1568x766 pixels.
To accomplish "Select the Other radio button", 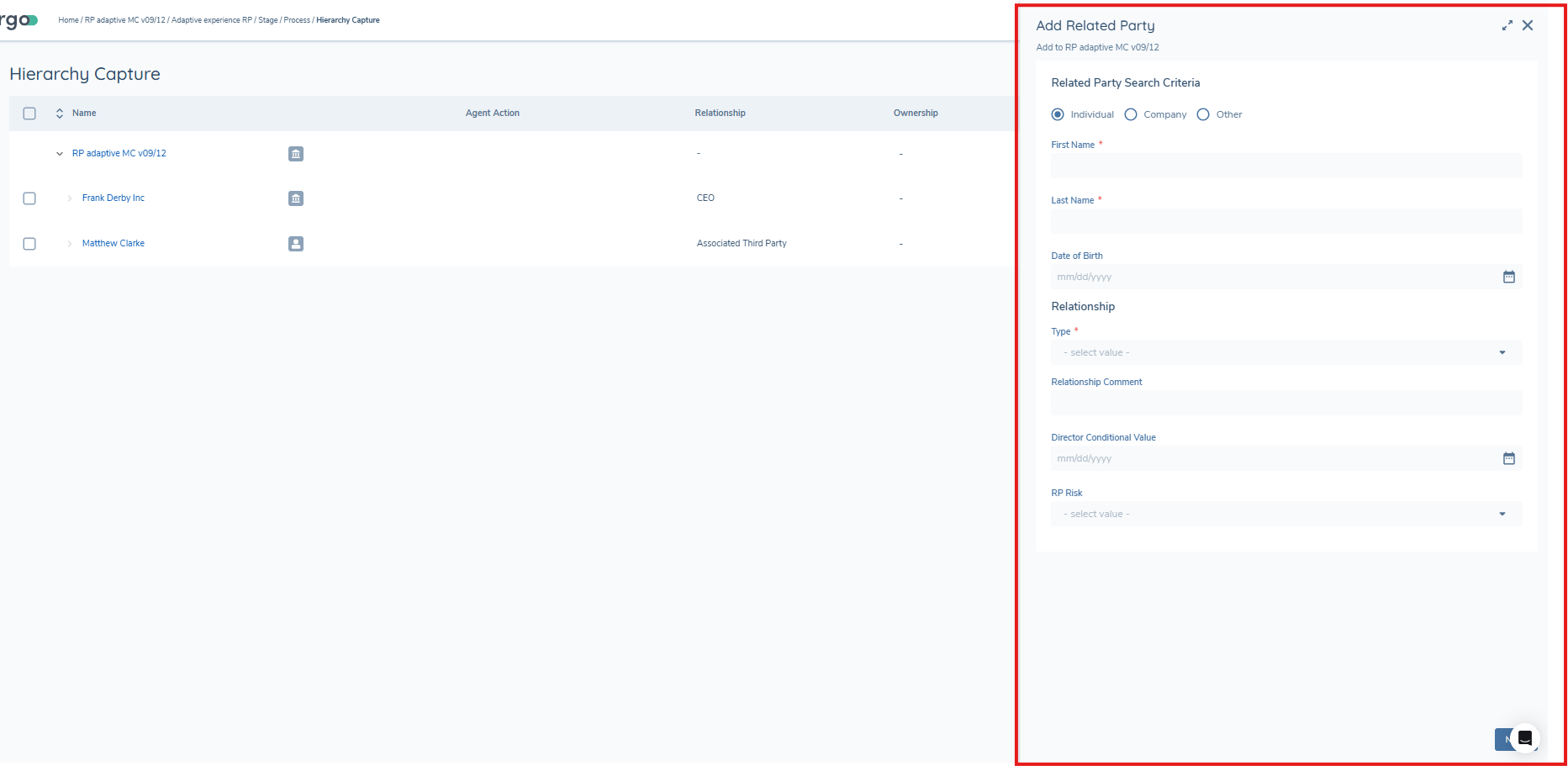I will tap(1203, 114).
